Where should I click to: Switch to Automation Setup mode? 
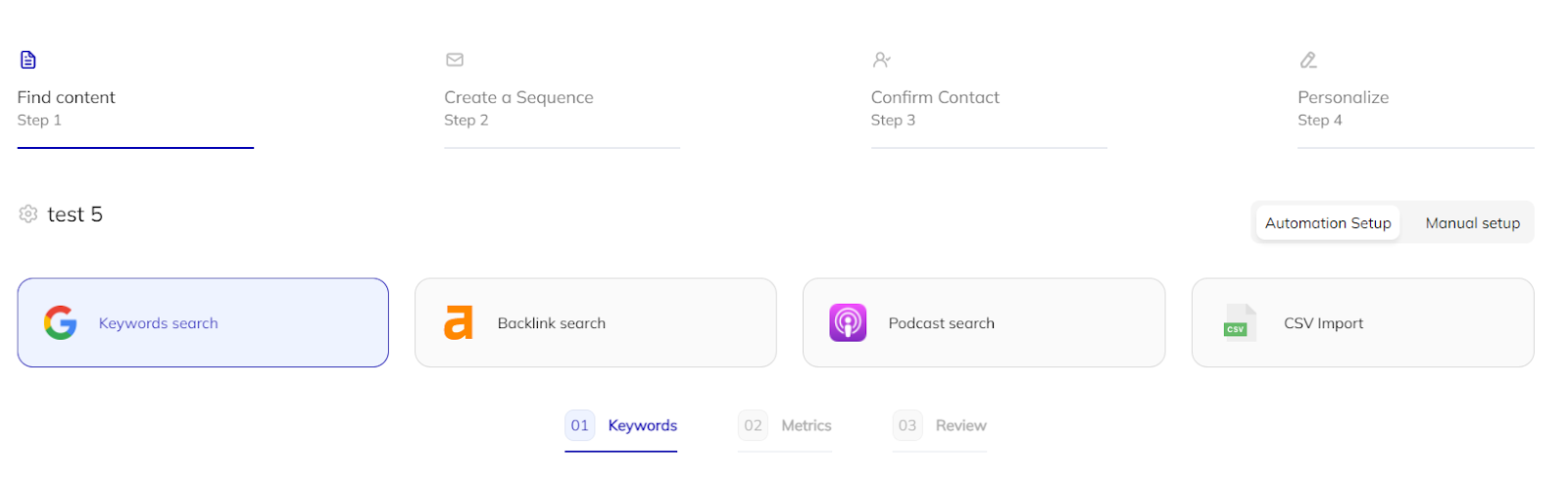tap(1328, 223)
